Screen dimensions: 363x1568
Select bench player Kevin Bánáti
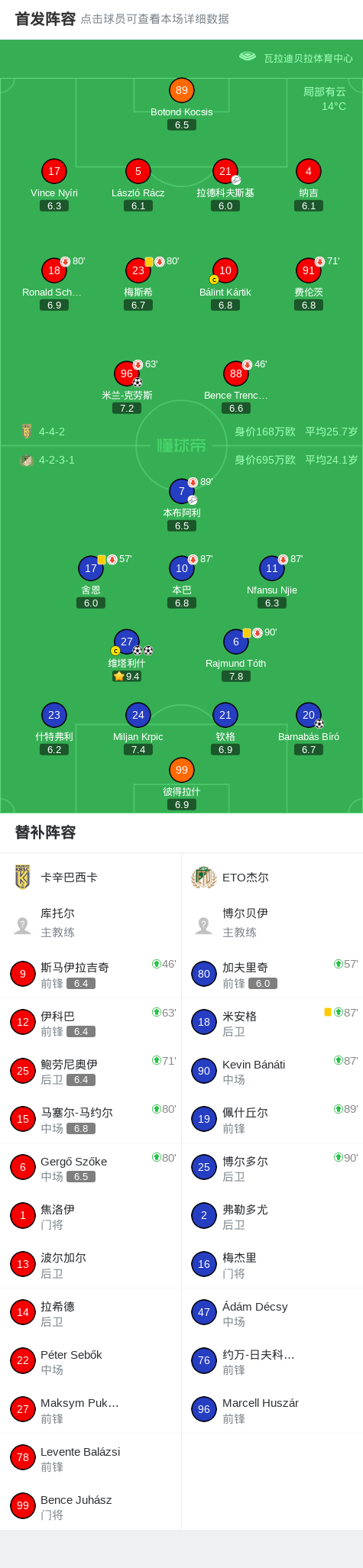tap(272, 1071)
